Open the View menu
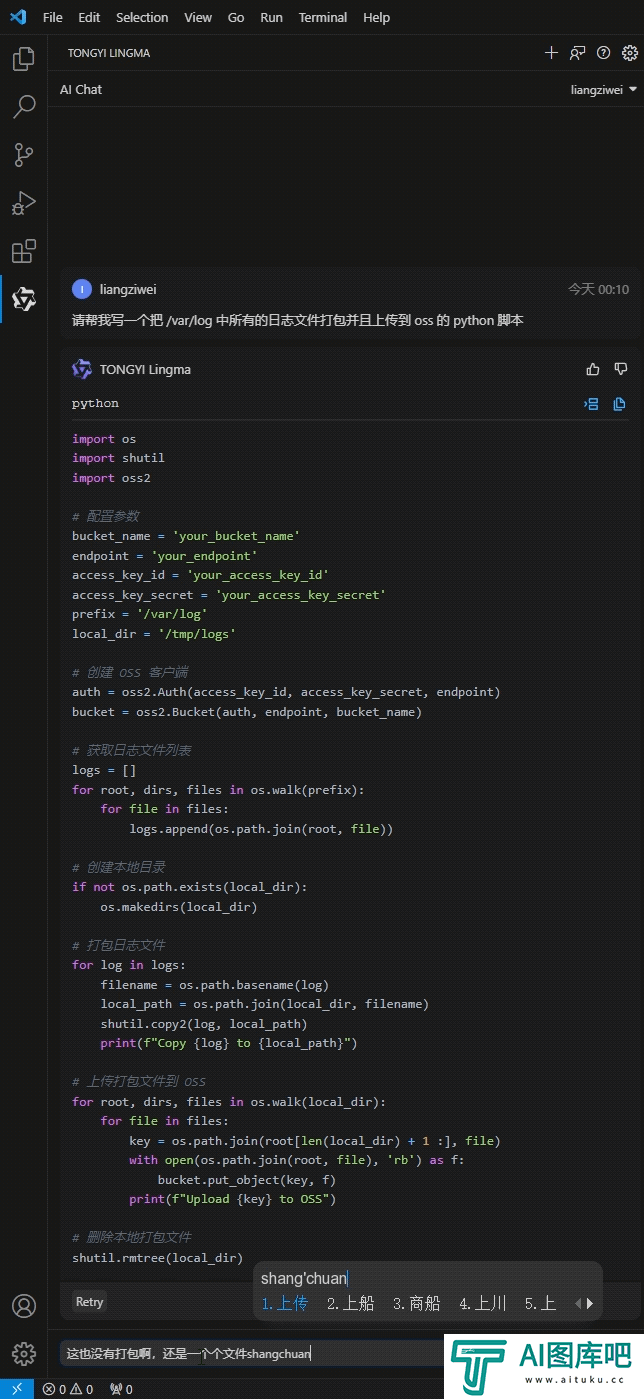The height and width of the screenshot is (1399, 644). (x=198, y=17)
